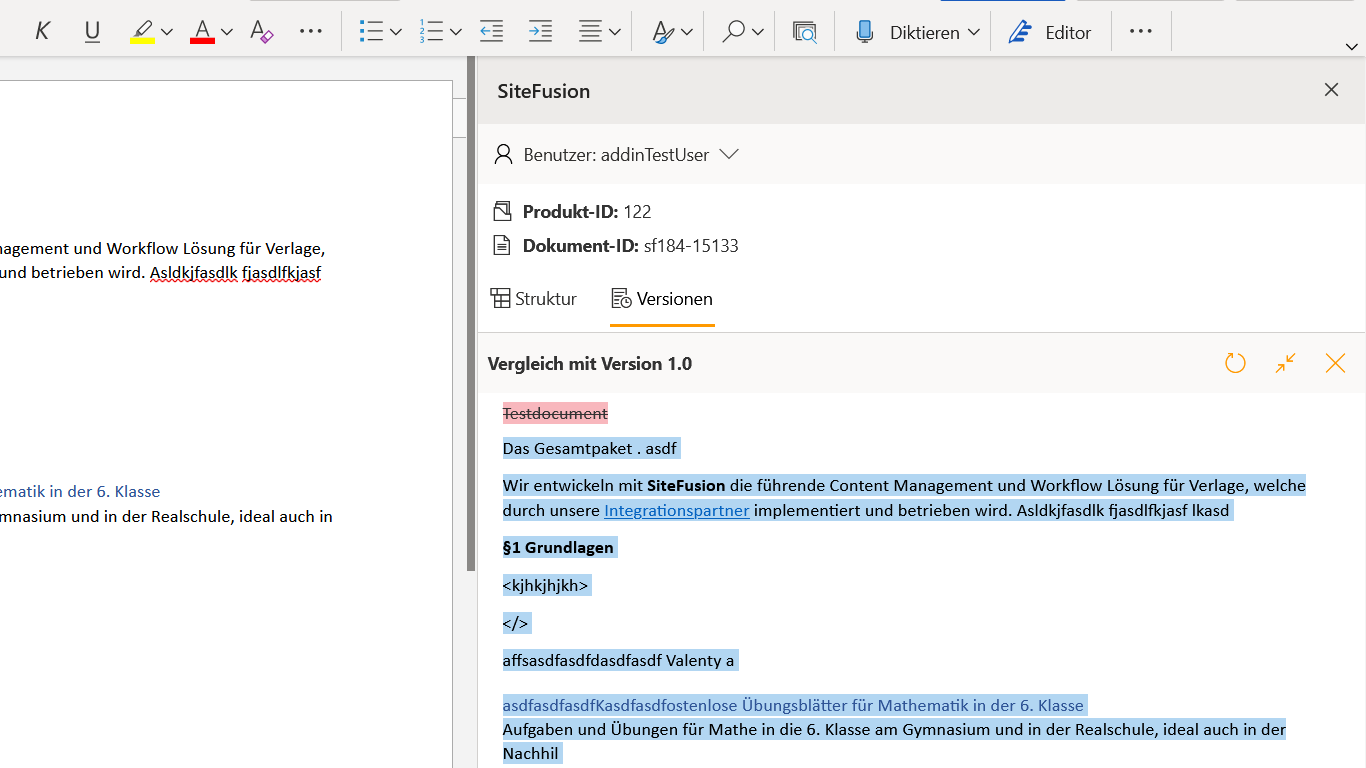Click the Vergleich mit Version 1.0 heading
Image resolution: width=1366 pixels, height=768 pixels.
590,363
